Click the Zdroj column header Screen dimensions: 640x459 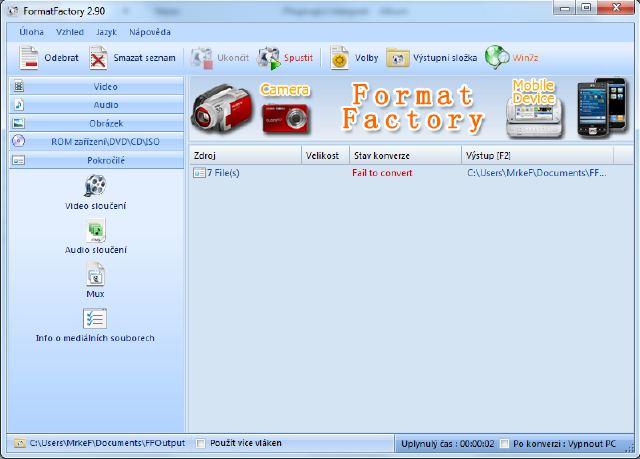(246, 155)
